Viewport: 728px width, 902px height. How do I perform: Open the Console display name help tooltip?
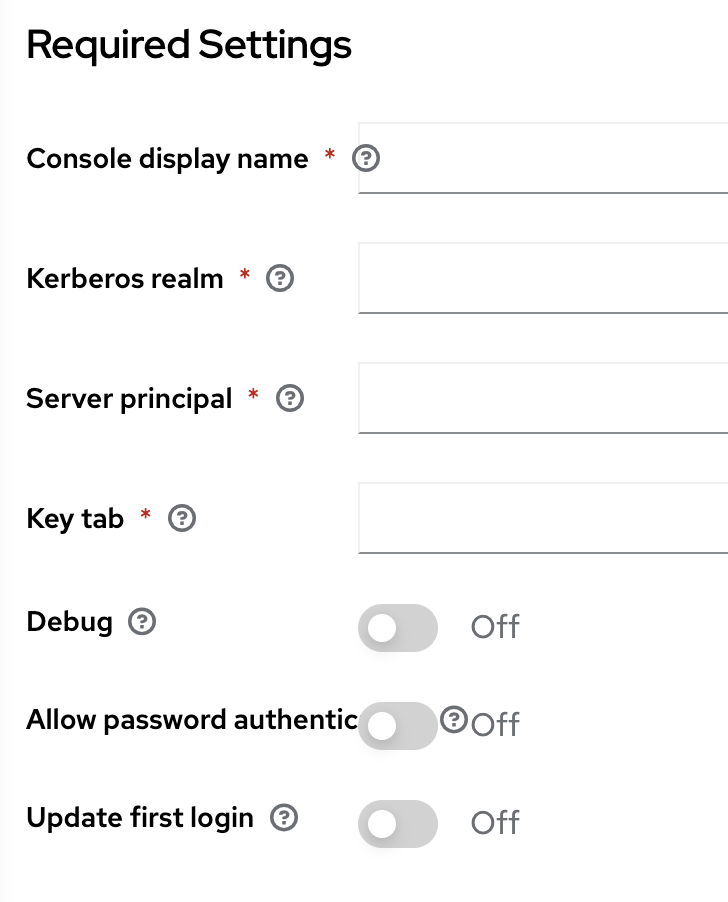coord(366,158)
